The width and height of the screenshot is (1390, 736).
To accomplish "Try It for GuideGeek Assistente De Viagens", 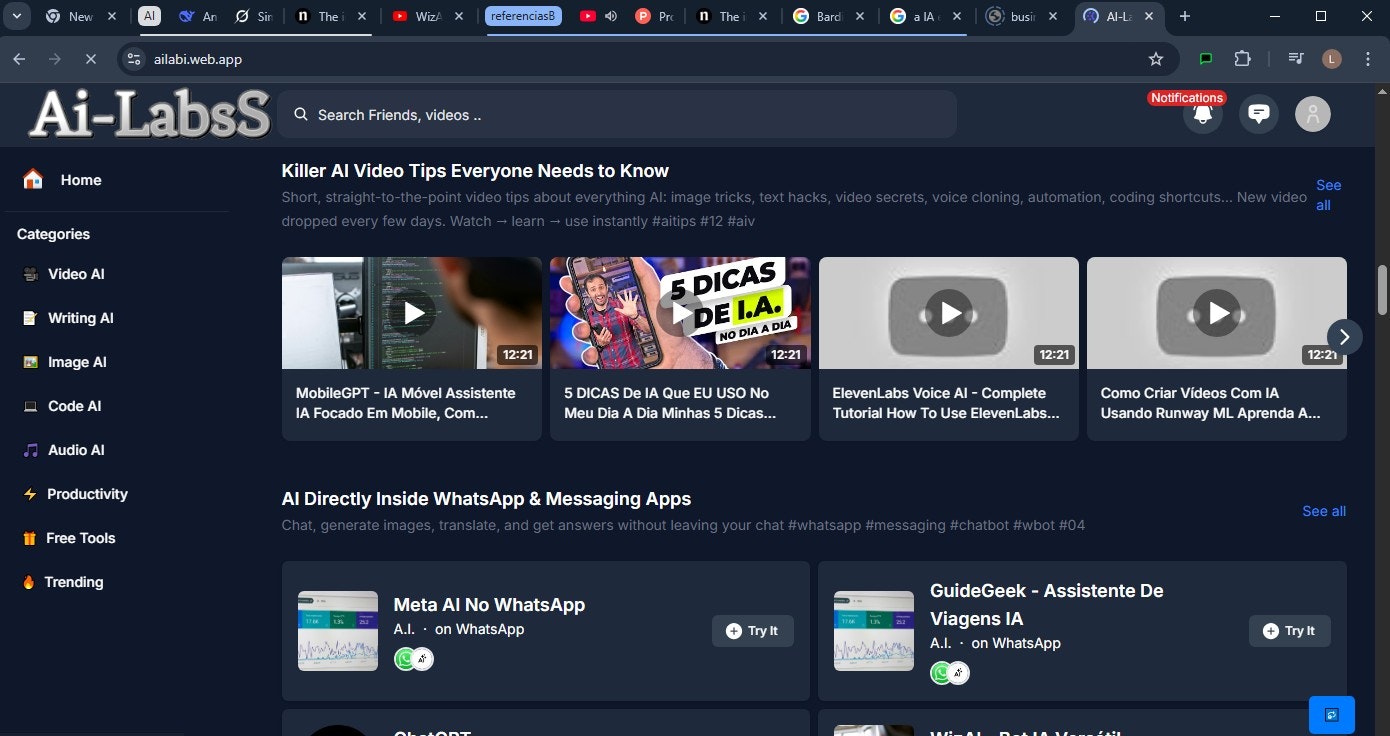I will pos(1290,631).
